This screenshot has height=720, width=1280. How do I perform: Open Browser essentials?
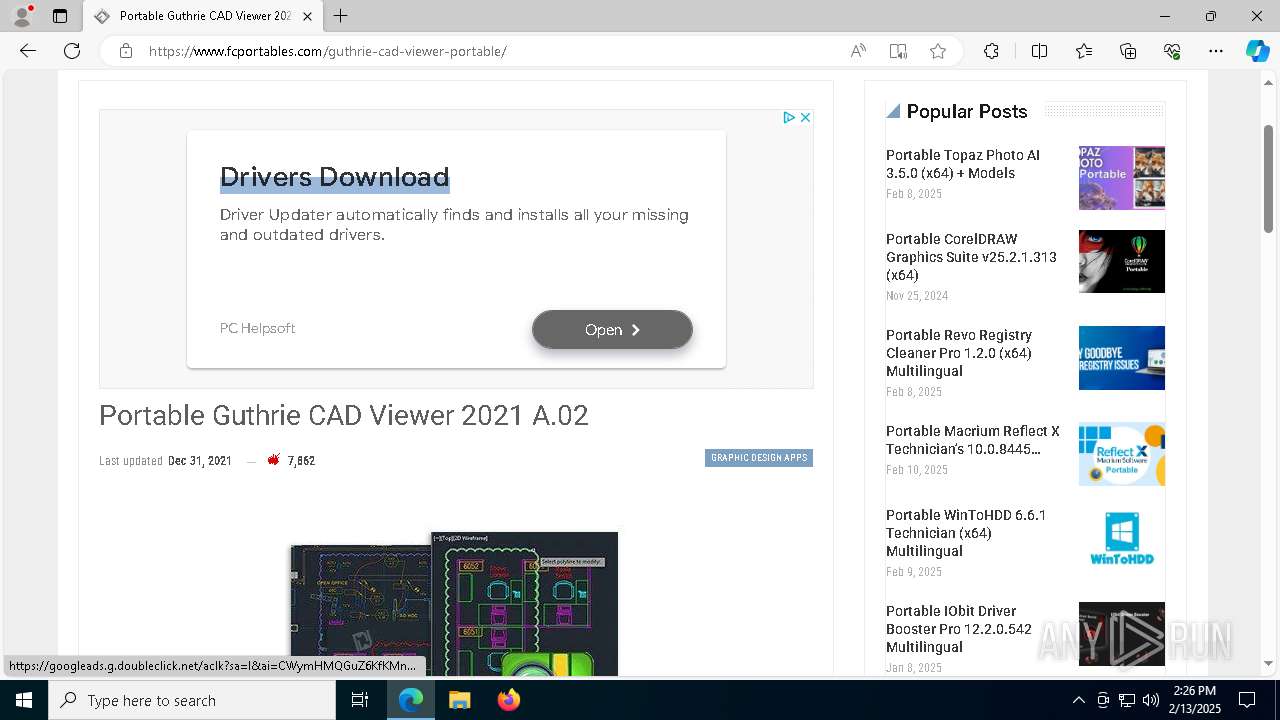point(1172,51)
